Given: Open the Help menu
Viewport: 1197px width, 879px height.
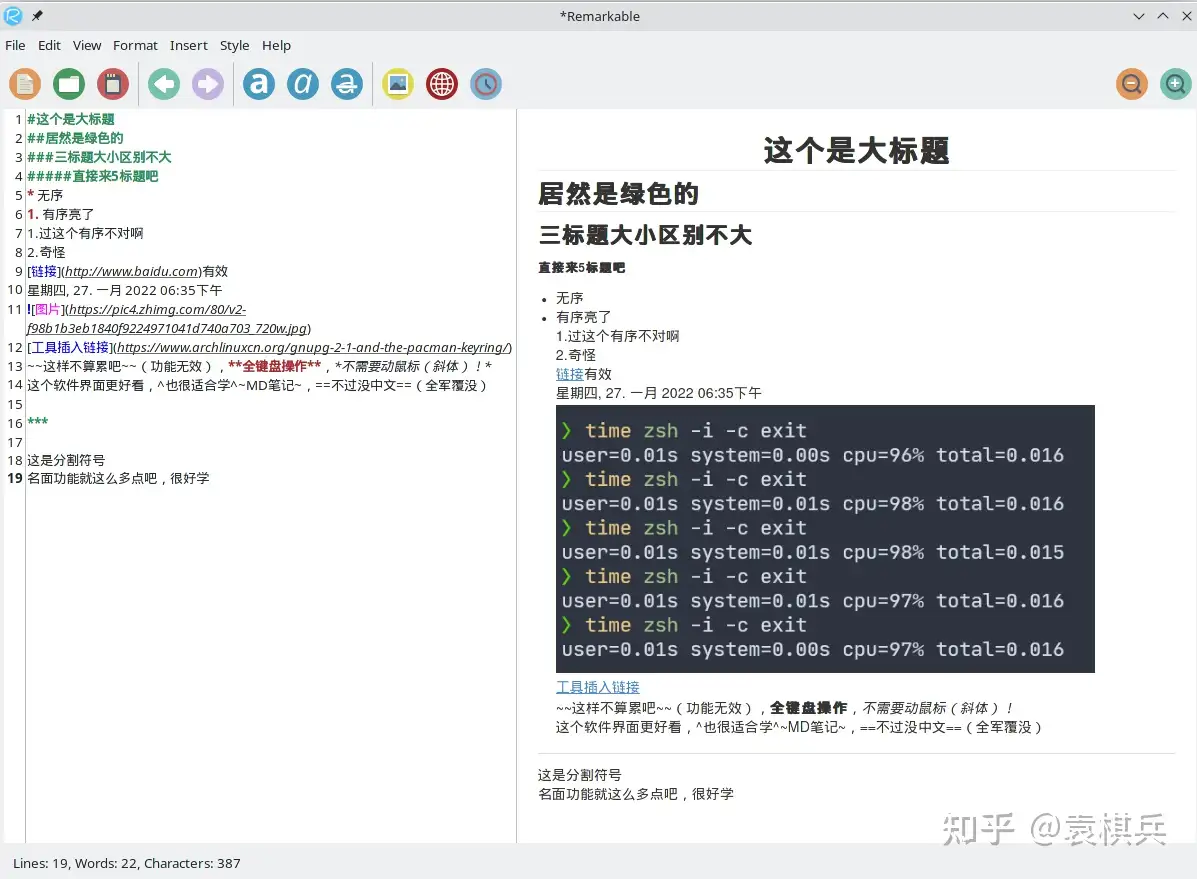Looking at the screenshot, I should point(276,45).
